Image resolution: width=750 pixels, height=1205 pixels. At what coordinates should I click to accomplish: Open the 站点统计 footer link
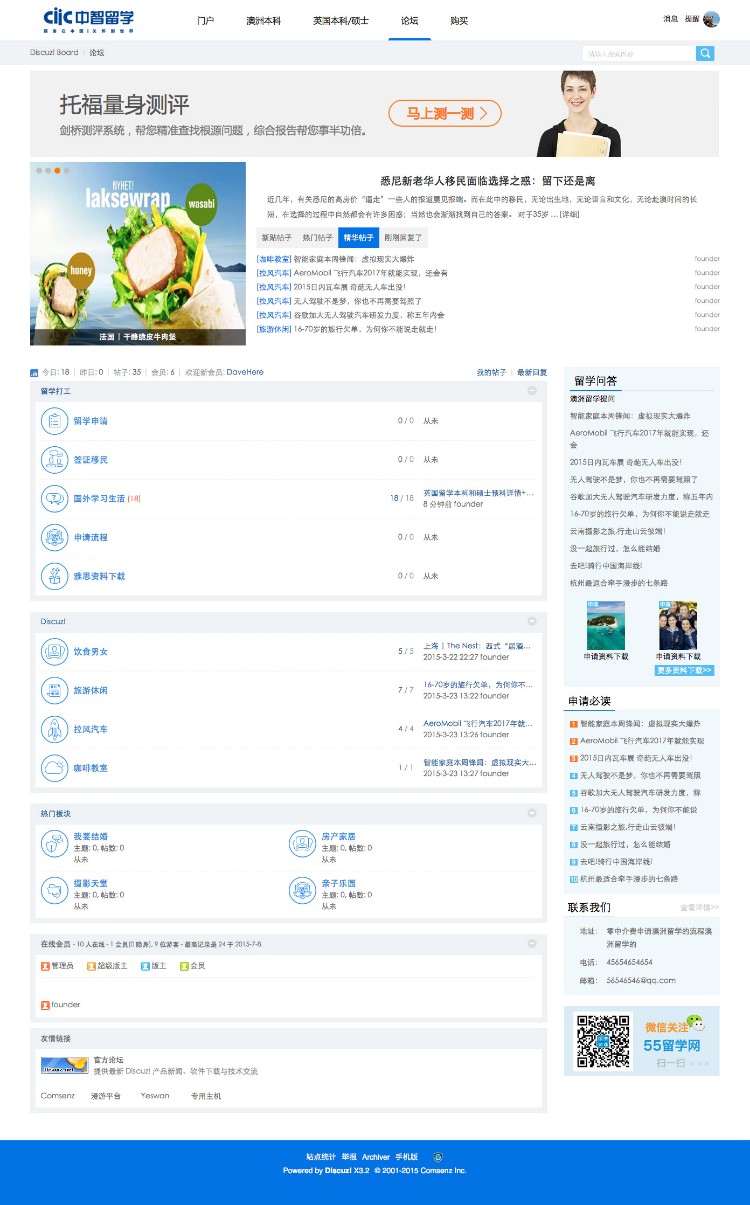pos(321,1156)
